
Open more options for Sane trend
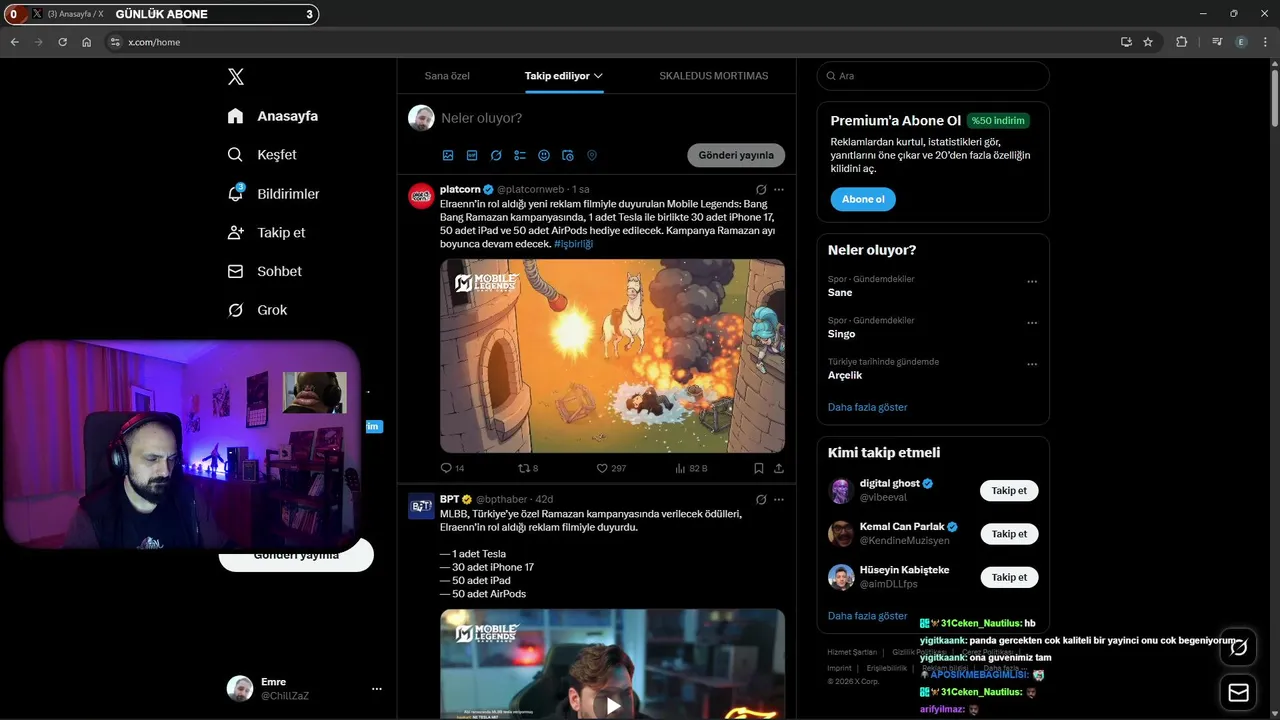pos(1032,282)
